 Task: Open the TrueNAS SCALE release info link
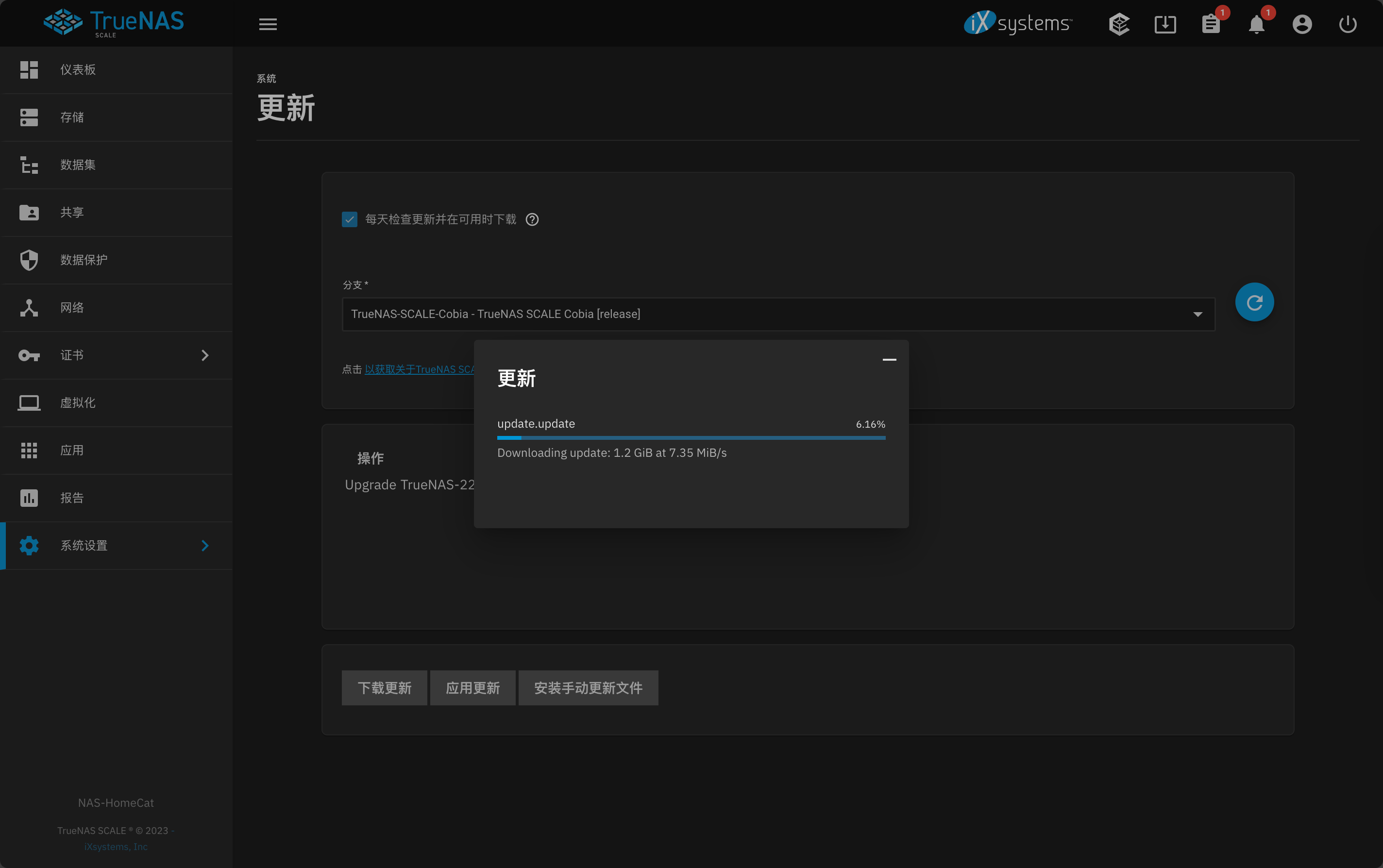(419, 369)
